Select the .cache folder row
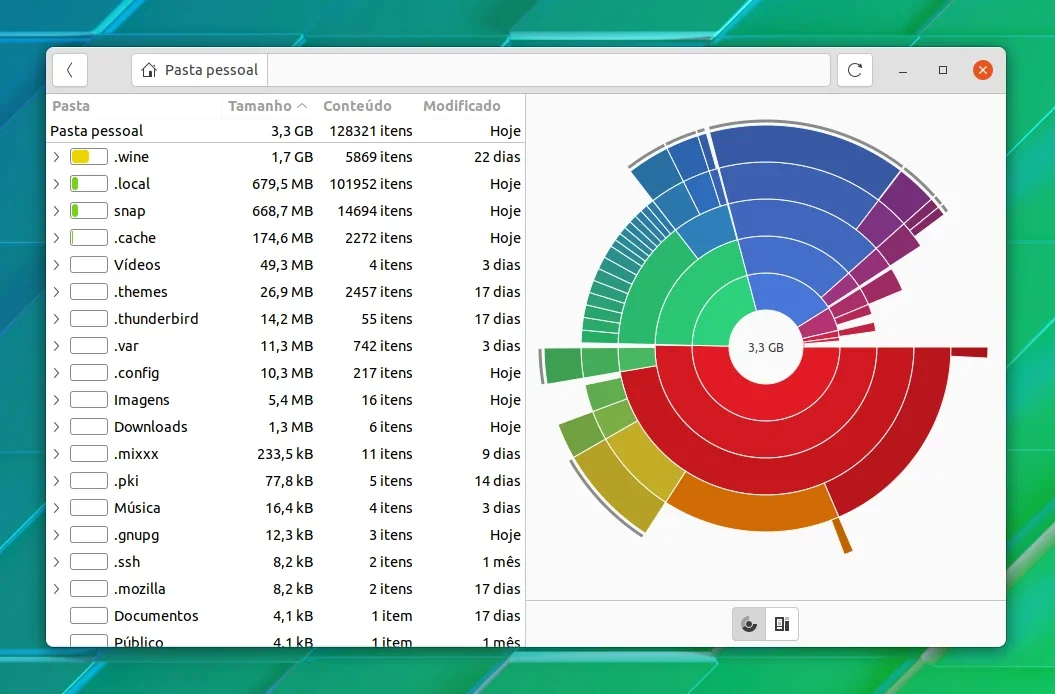The height and width of the screenshot is (694, 1055). pyautogui.click(x=285, y=238)
